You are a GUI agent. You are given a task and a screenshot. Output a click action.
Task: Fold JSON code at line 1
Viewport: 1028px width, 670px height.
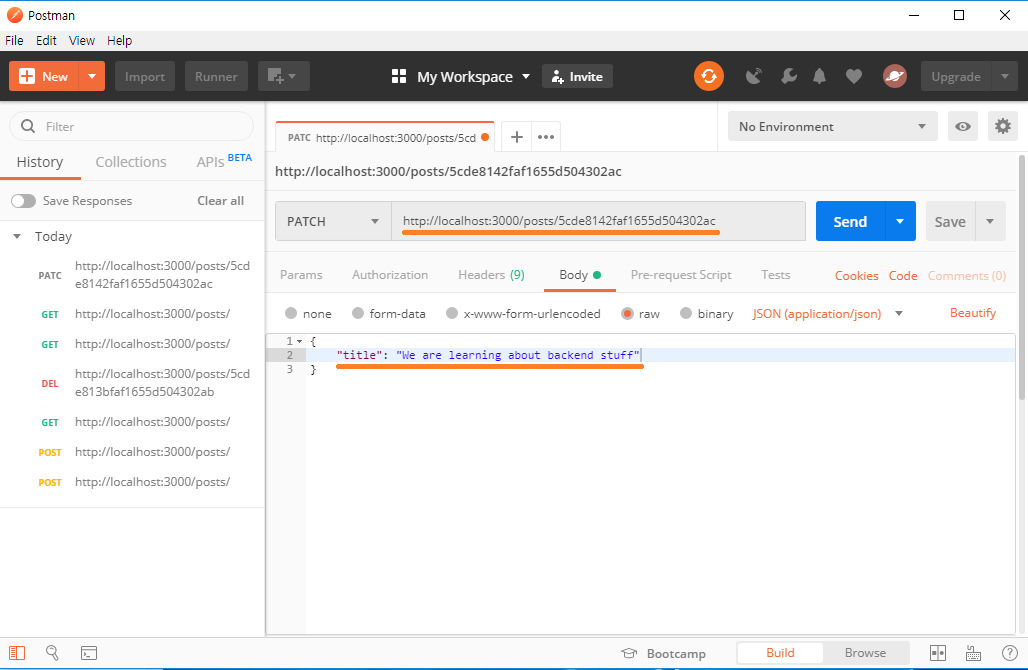(300, 342)
